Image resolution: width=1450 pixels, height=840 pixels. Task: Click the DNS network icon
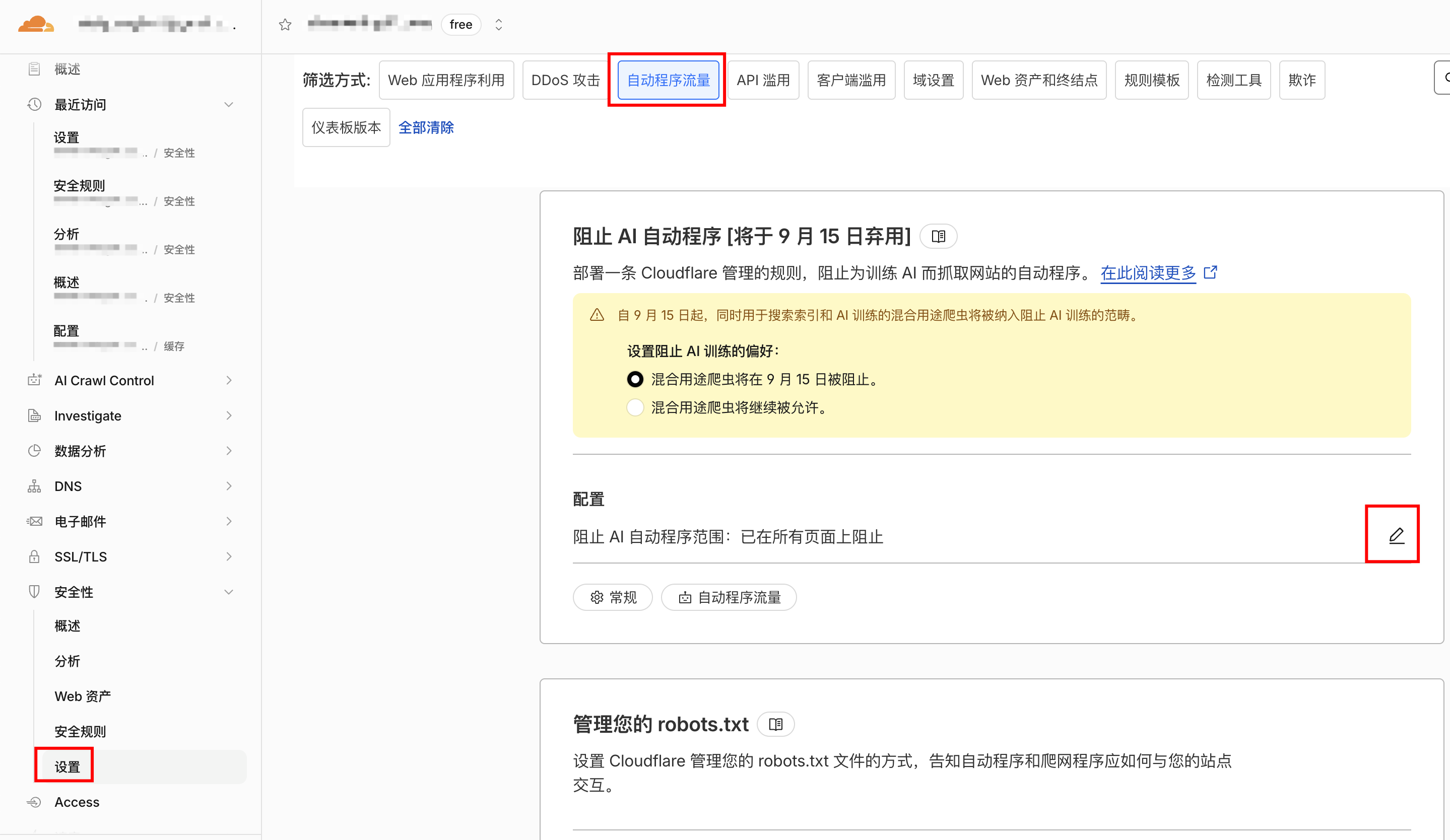(x=35, y=486)
